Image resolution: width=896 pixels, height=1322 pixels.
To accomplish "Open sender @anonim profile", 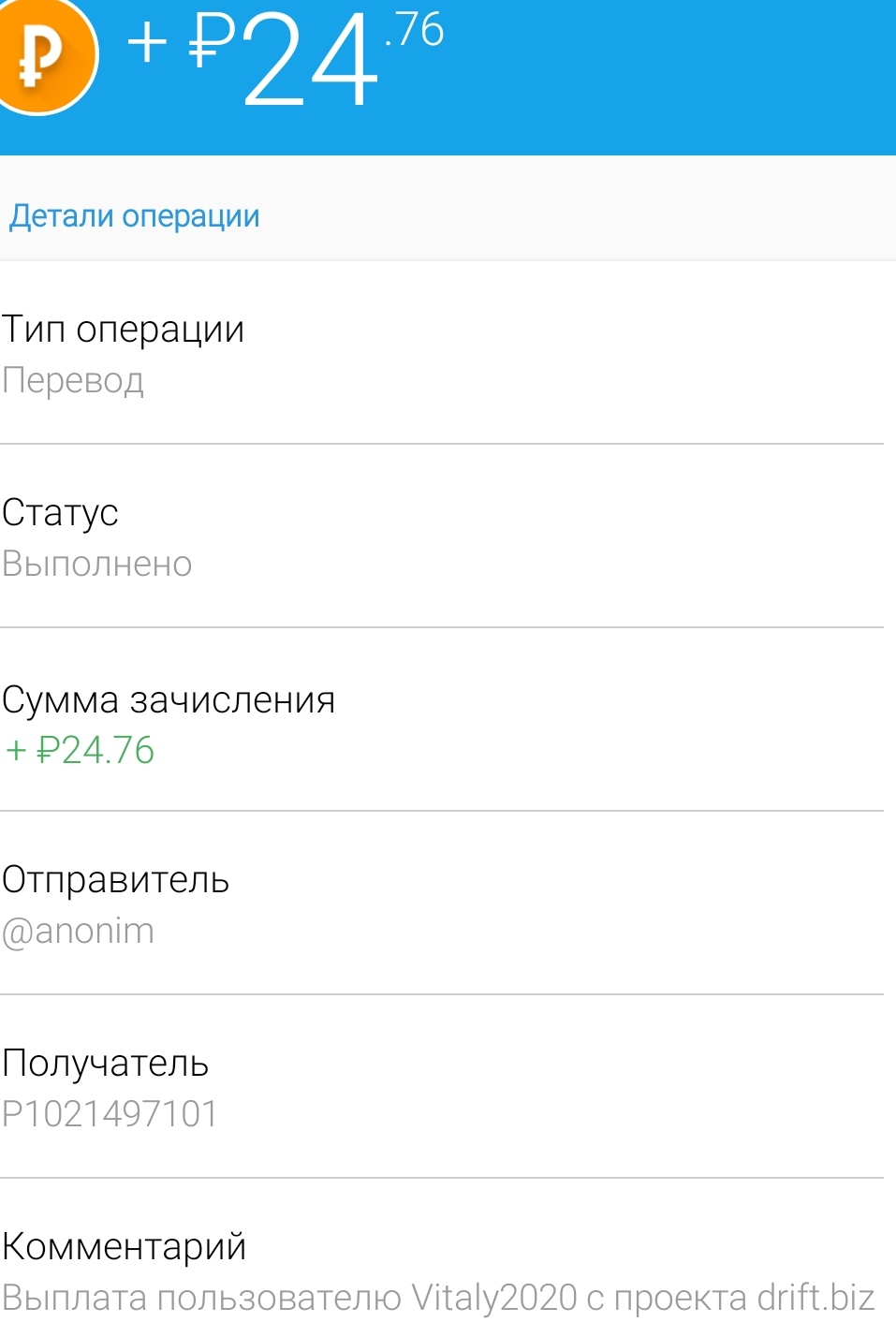I will tap(79, 932).
